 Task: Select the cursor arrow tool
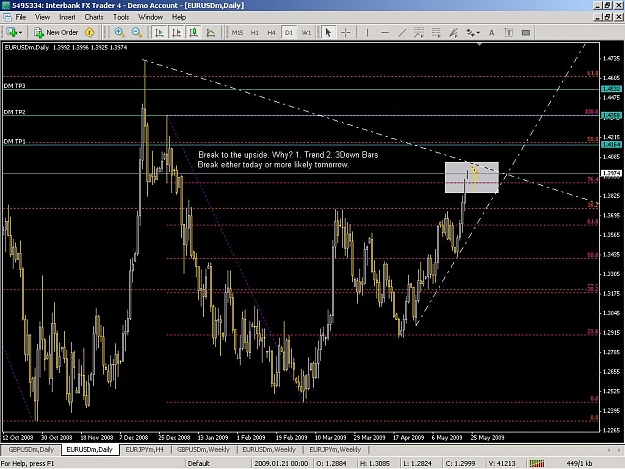point(328,33)
